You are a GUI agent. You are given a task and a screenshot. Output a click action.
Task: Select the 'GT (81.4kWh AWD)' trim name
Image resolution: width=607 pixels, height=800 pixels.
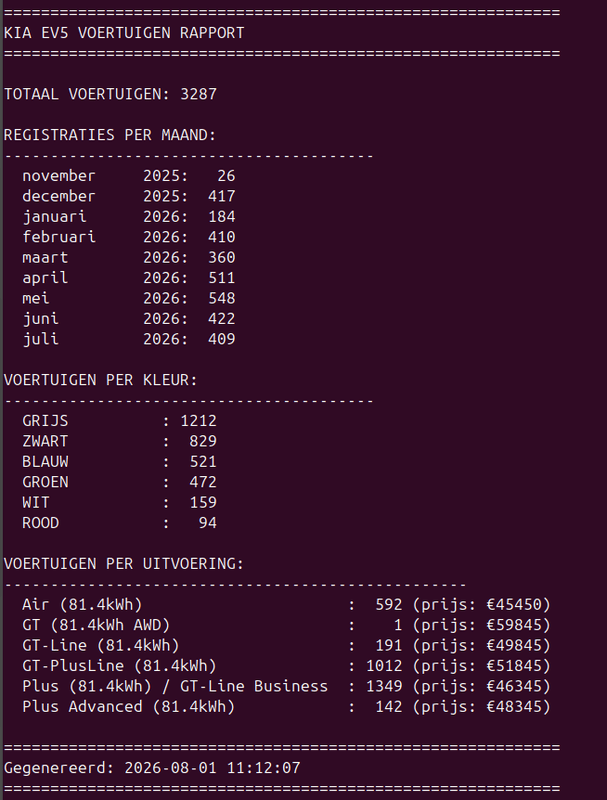point(96,625)
